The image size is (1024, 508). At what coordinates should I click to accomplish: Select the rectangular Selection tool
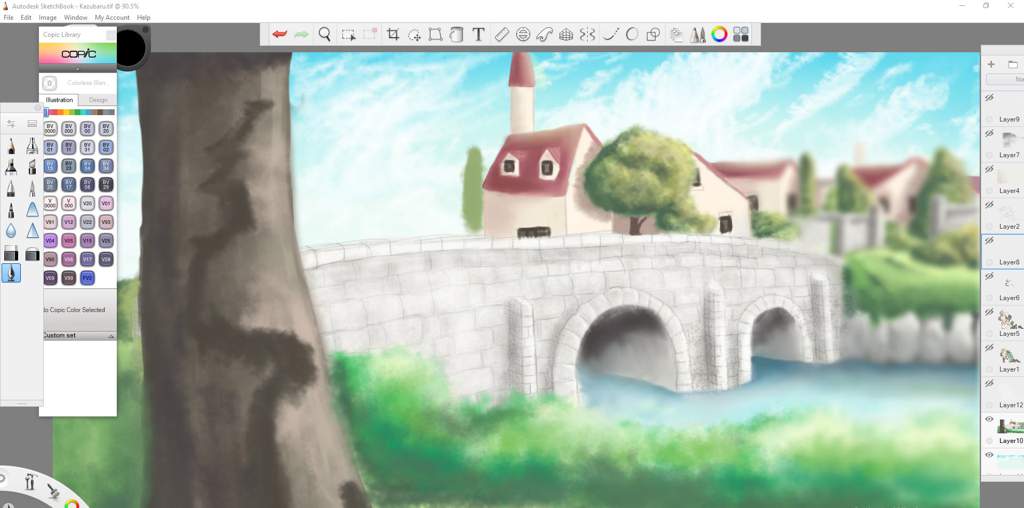click(348, 34)
